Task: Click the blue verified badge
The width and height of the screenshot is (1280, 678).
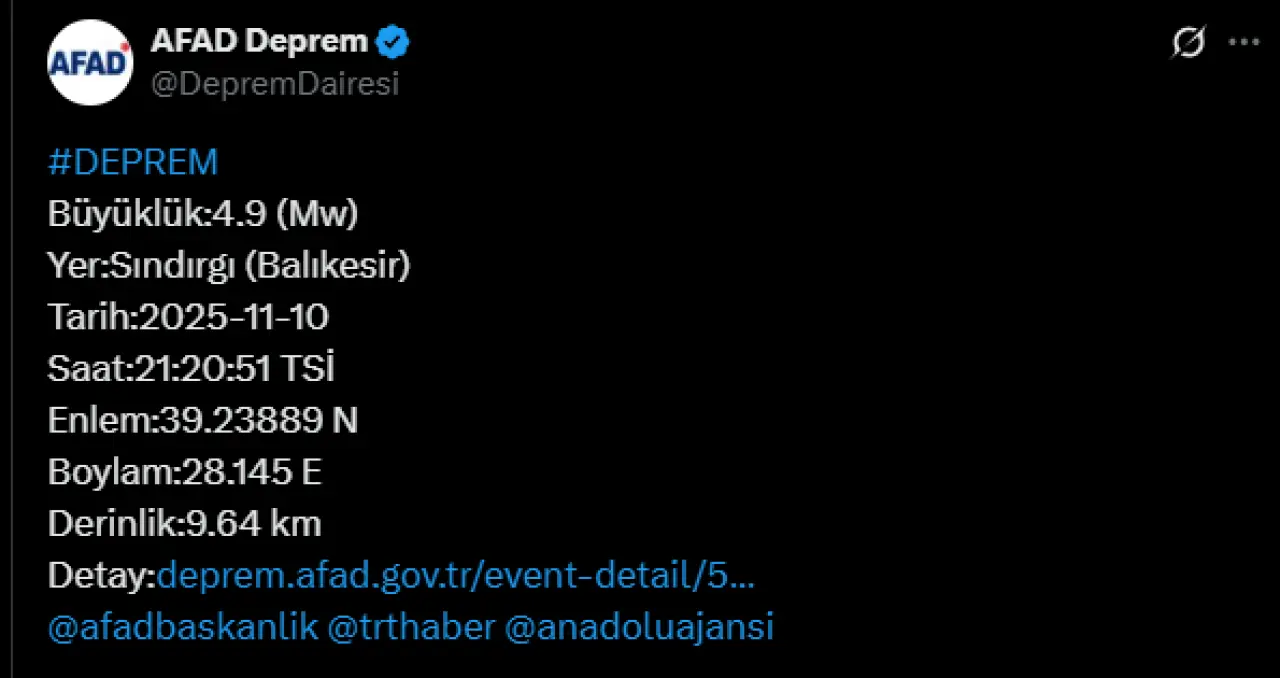Action: pos(392,42)
